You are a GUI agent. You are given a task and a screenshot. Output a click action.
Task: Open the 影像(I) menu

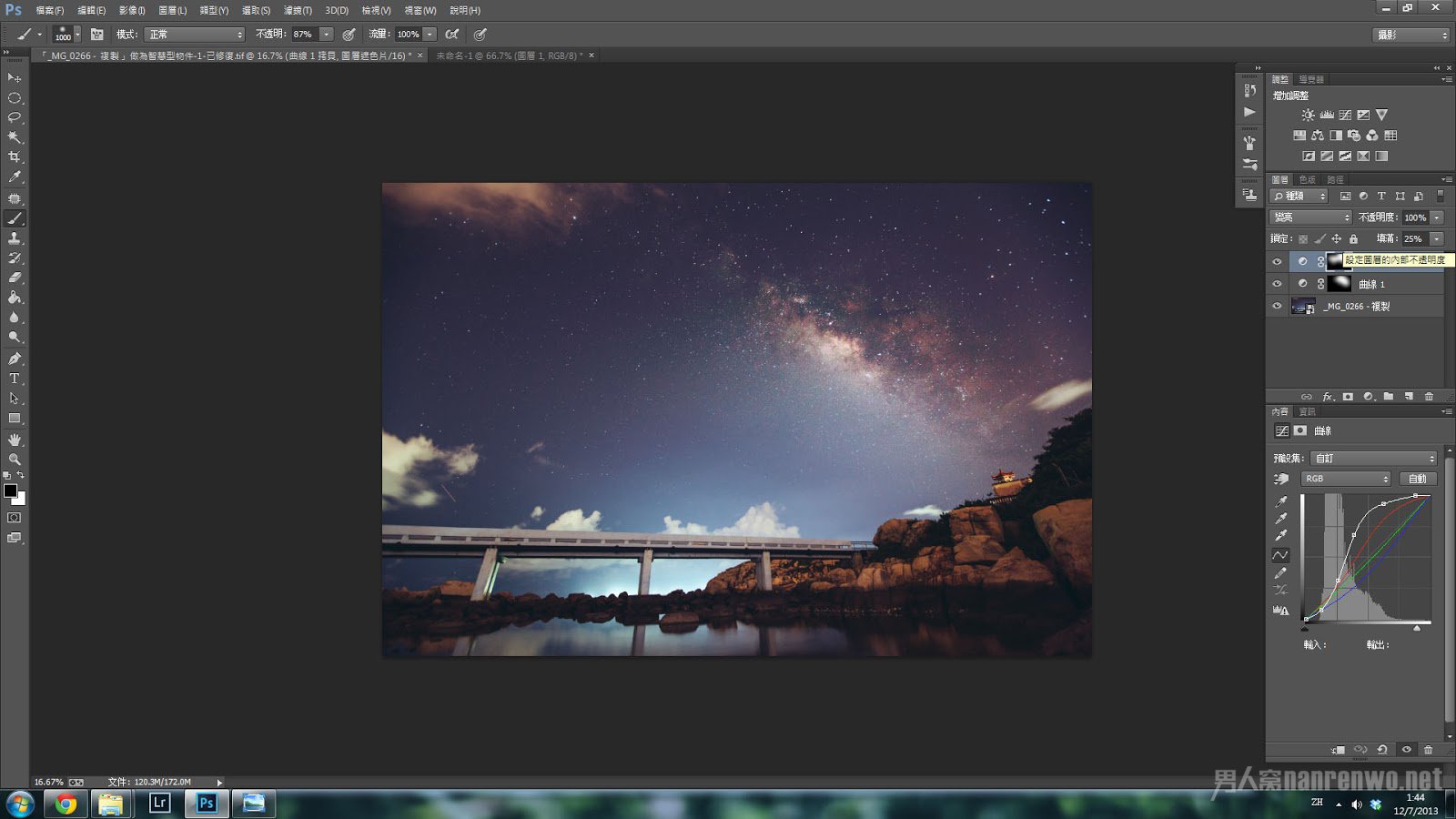coord(132,11)
